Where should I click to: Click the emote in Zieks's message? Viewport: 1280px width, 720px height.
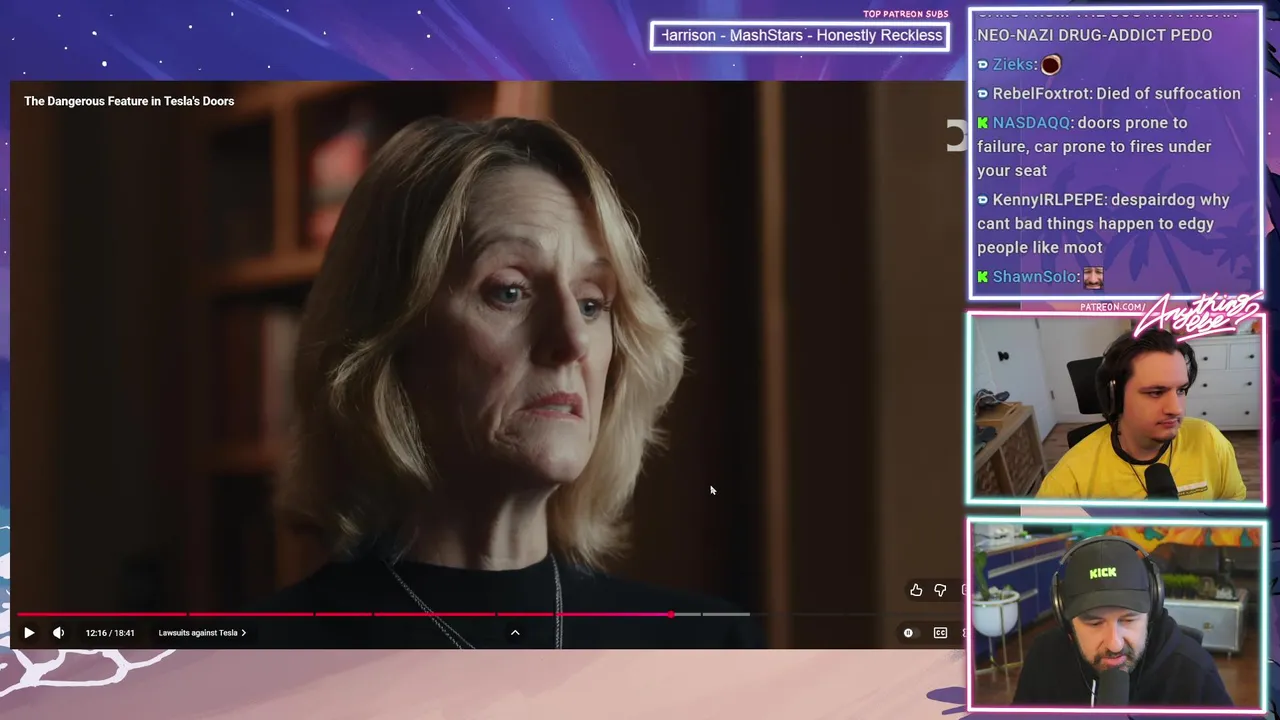coord(1050,65)
